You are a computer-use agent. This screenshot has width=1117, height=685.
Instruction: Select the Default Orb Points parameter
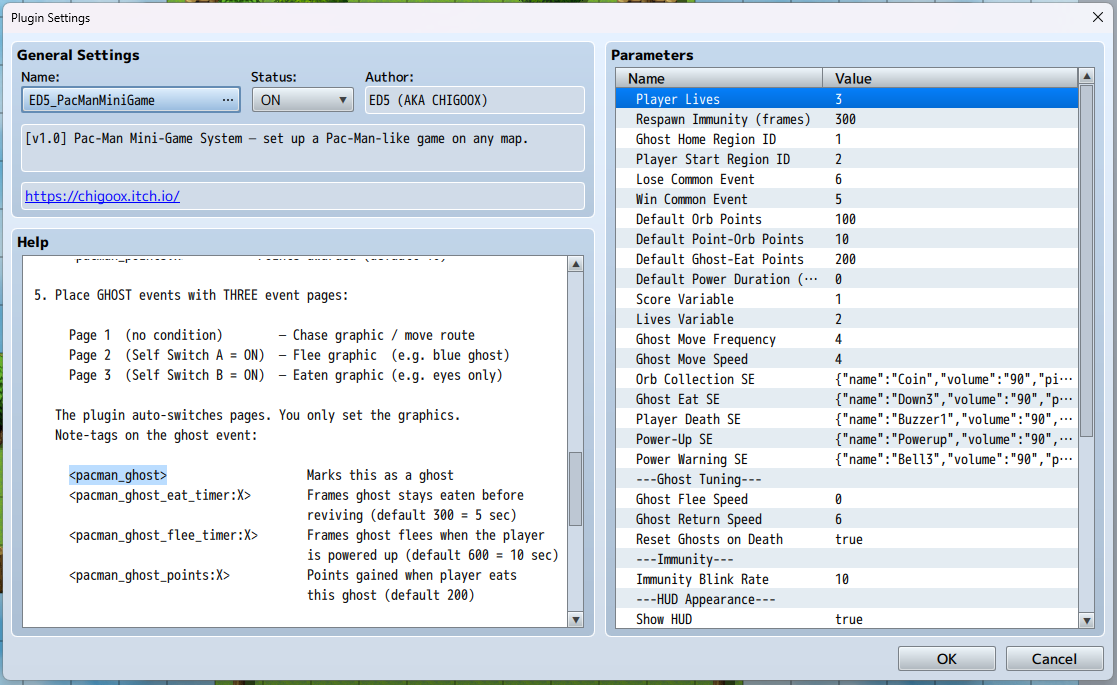847,219
